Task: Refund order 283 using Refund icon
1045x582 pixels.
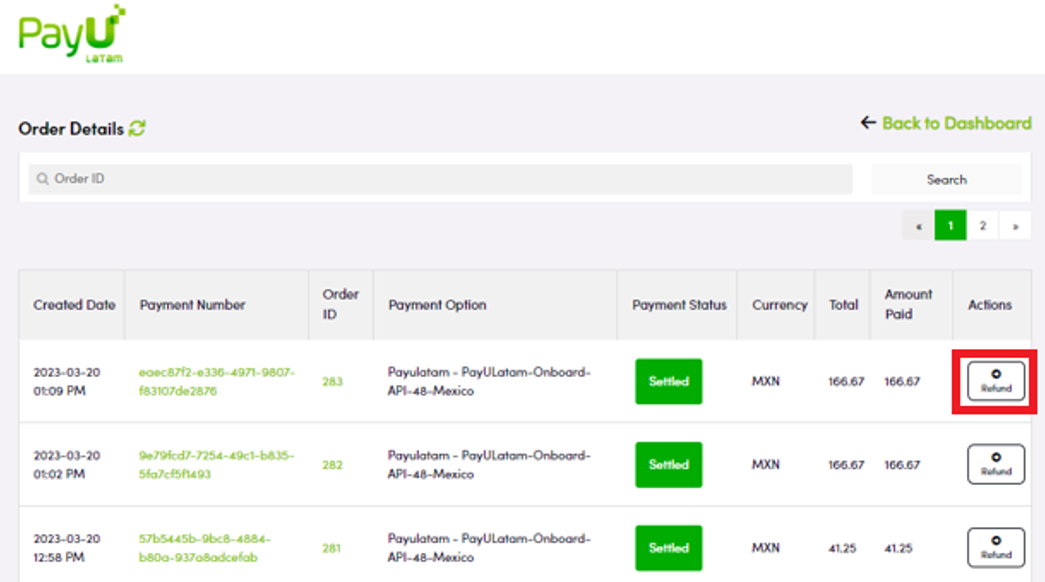Action: [996, 381]
